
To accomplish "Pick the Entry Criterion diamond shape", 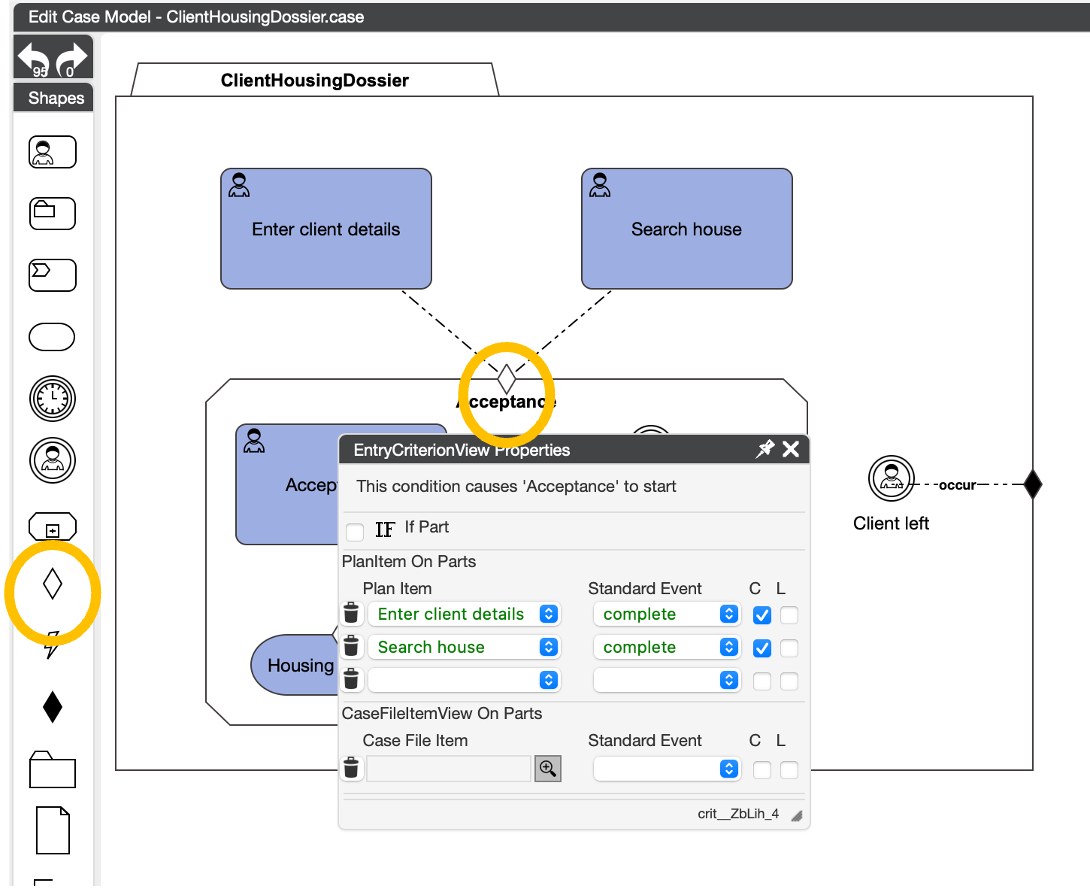I will [x=52, y=586].
